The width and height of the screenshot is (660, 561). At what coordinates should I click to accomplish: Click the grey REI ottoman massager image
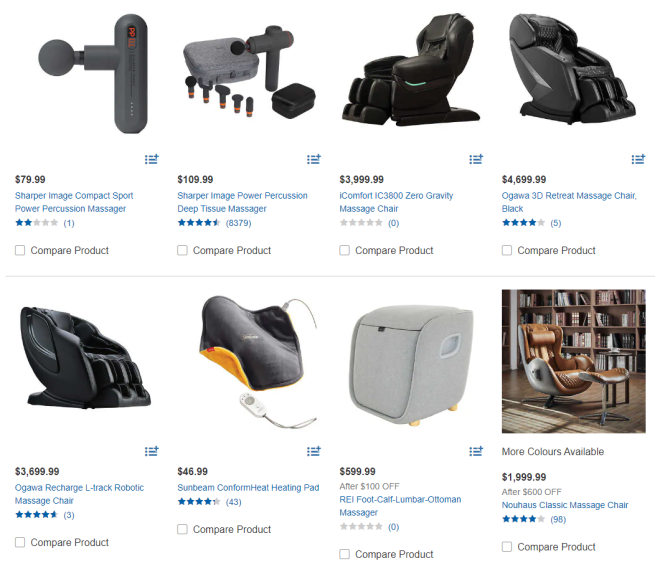pos(411,364)
